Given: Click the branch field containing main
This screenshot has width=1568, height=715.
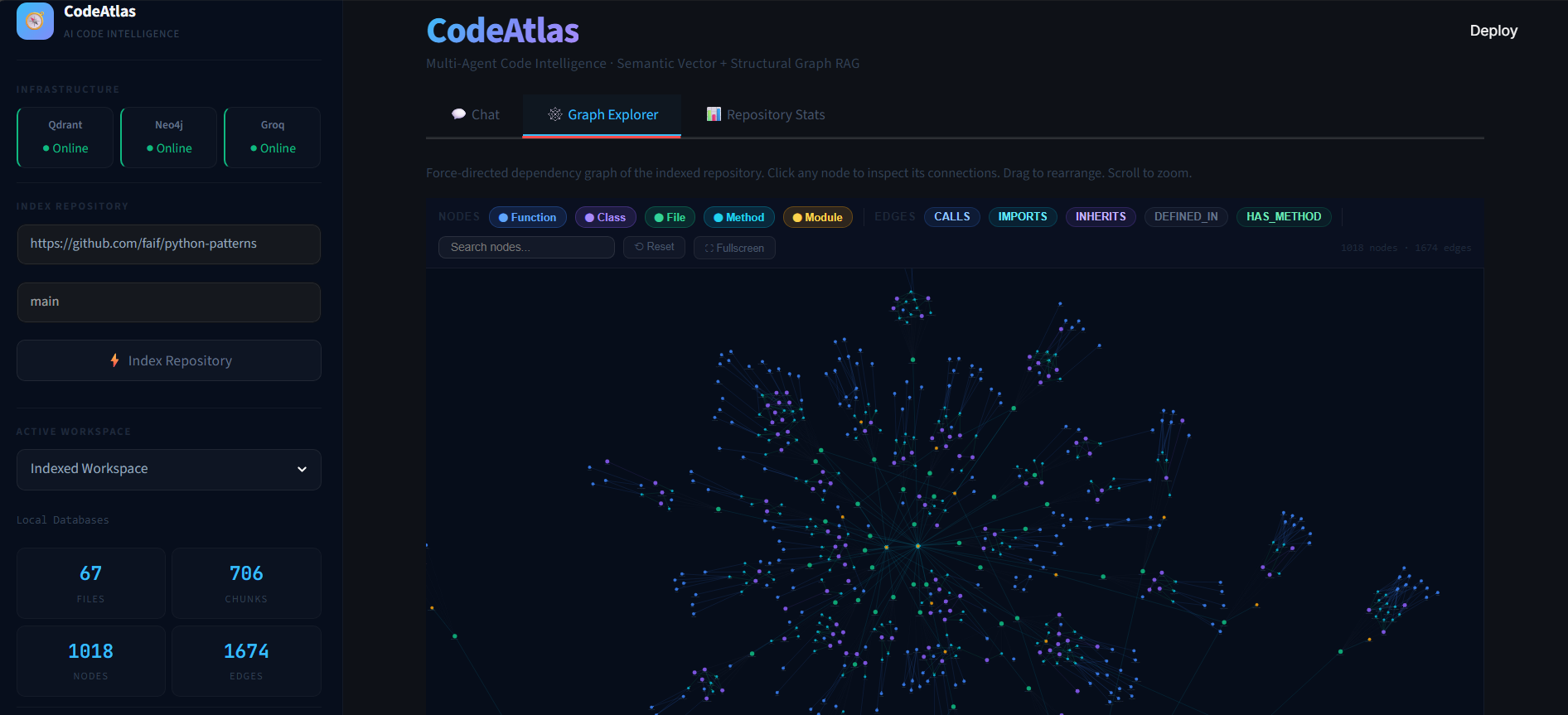Looking at the screenshot, I should [169, 302].
